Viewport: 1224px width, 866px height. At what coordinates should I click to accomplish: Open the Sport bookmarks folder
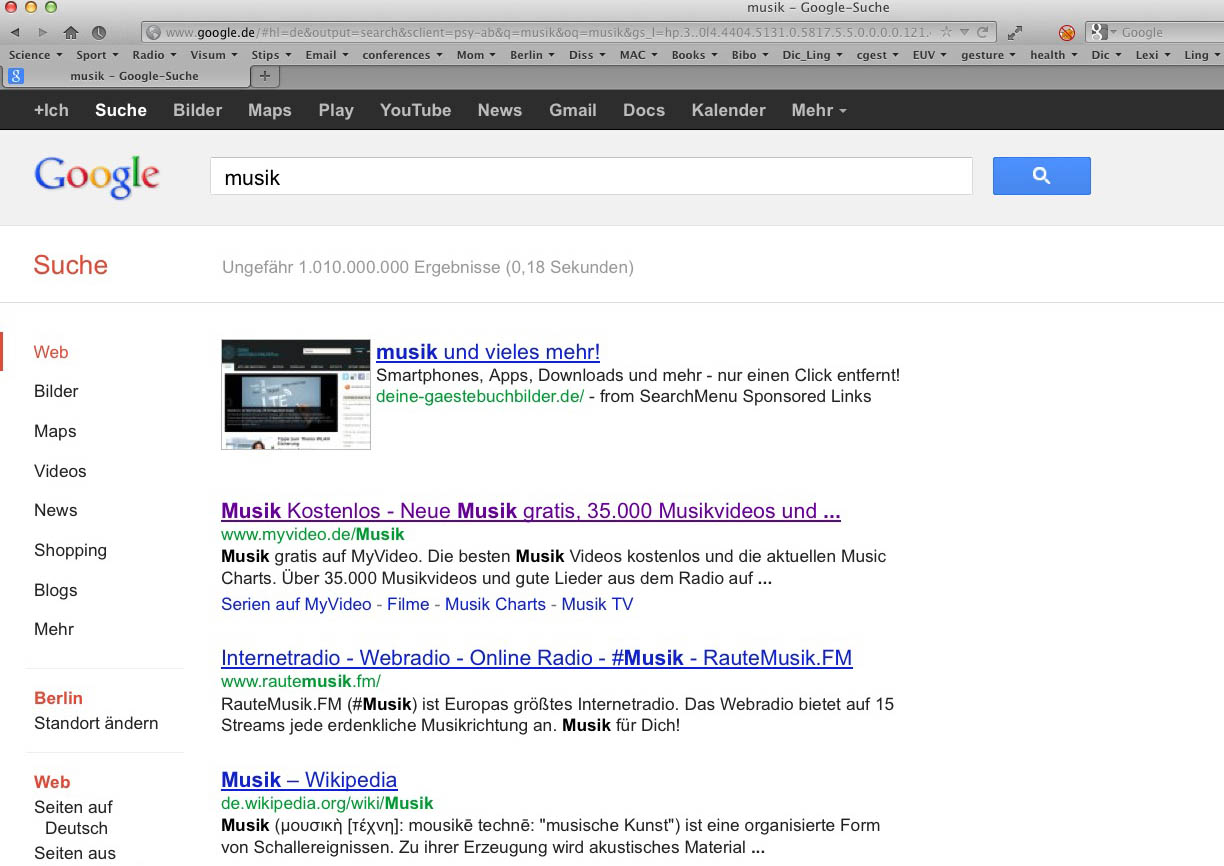(97, 55)
